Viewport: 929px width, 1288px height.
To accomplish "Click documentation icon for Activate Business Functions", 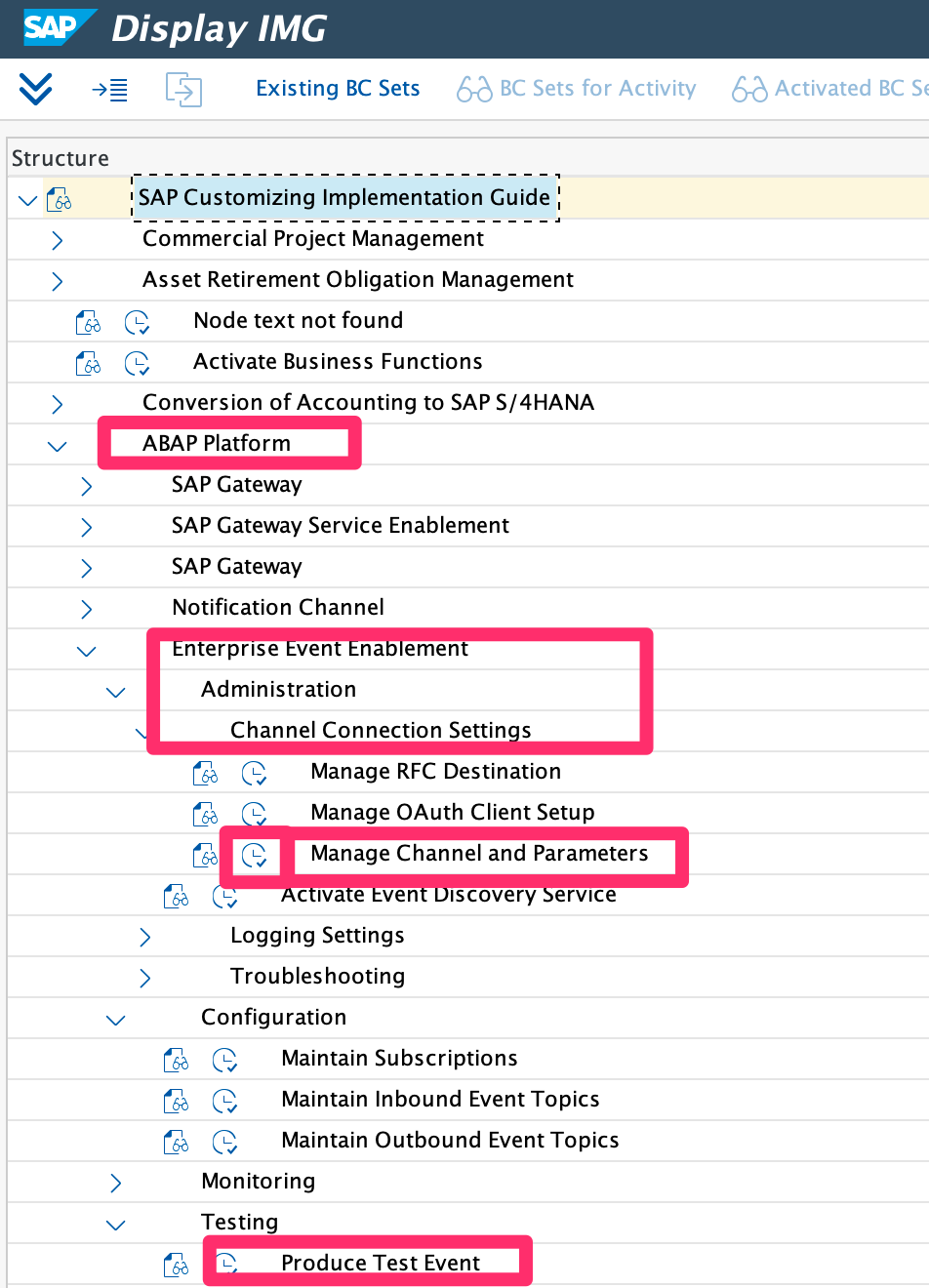I will (x=89, y=363).
